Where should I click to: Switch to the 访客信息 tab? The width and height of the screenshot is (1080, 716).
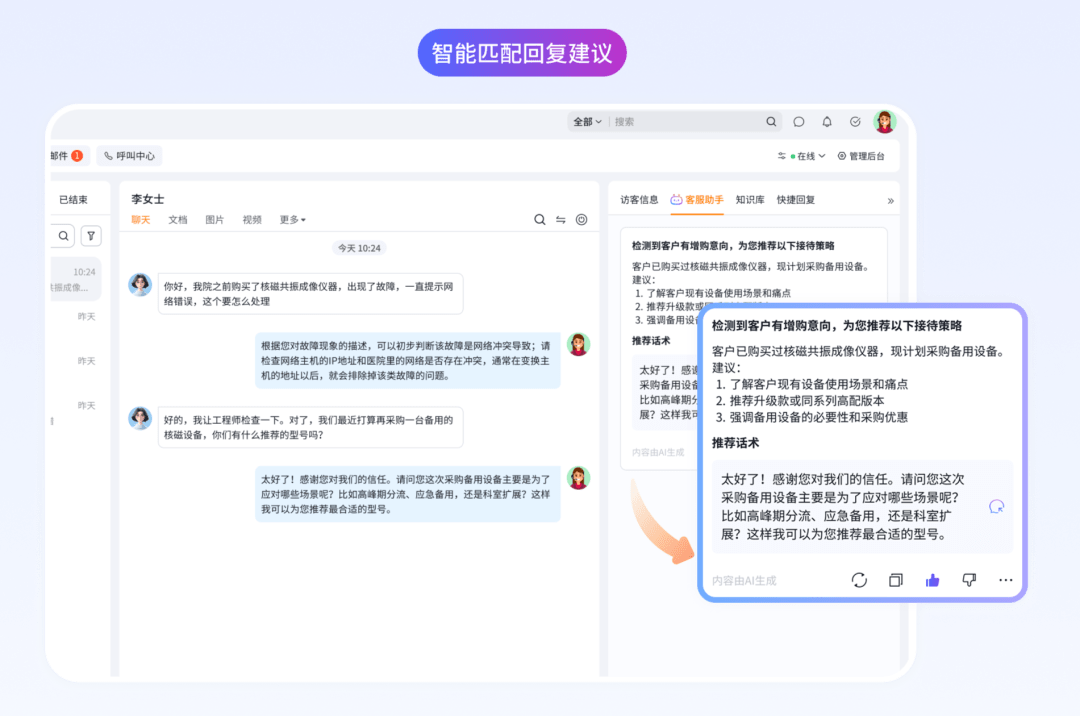click(639, 200)
